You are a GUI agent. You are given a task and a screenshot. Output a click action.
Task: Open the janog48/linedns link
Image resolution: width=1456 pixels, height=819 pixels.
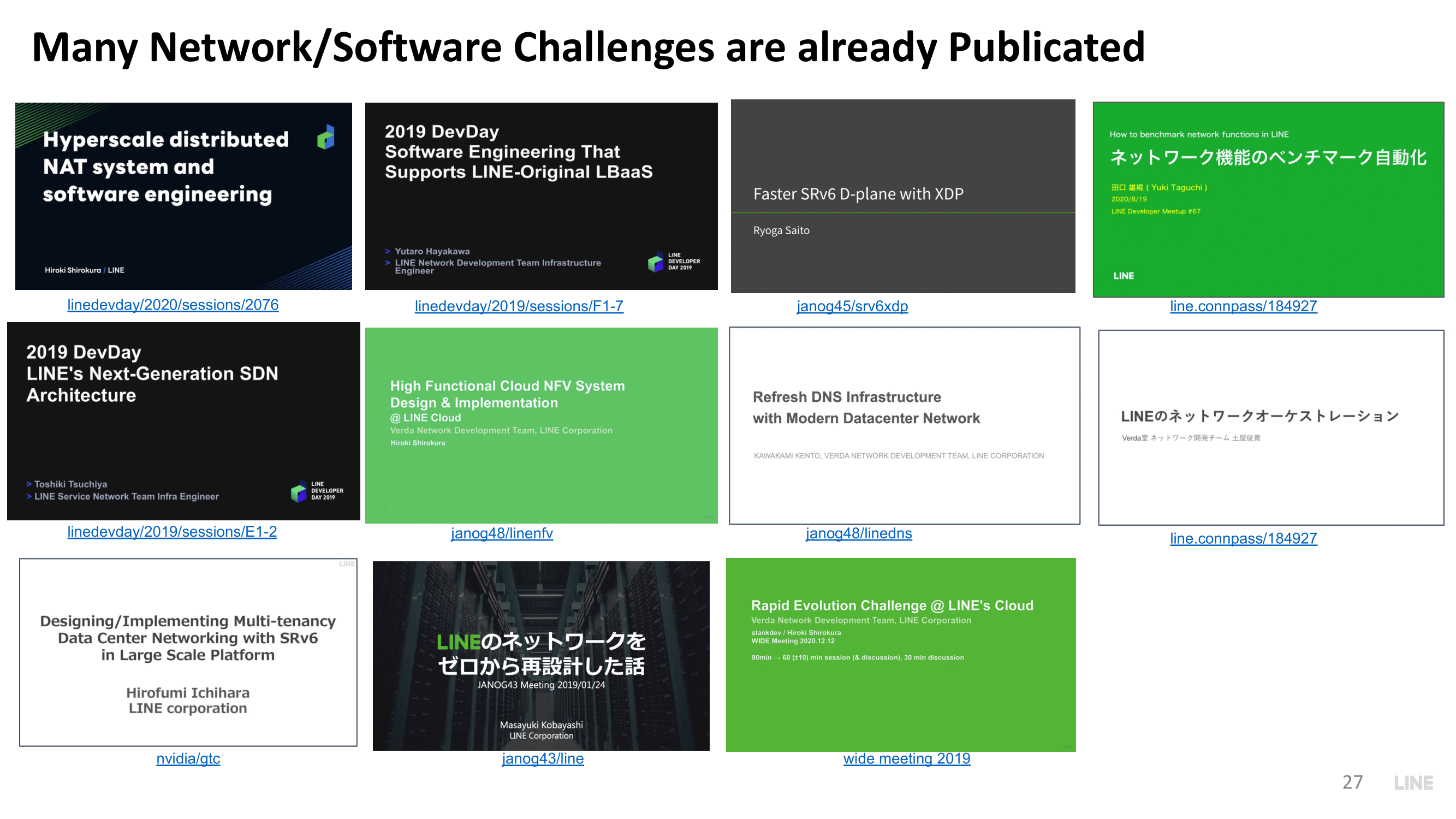pos(859,533)
